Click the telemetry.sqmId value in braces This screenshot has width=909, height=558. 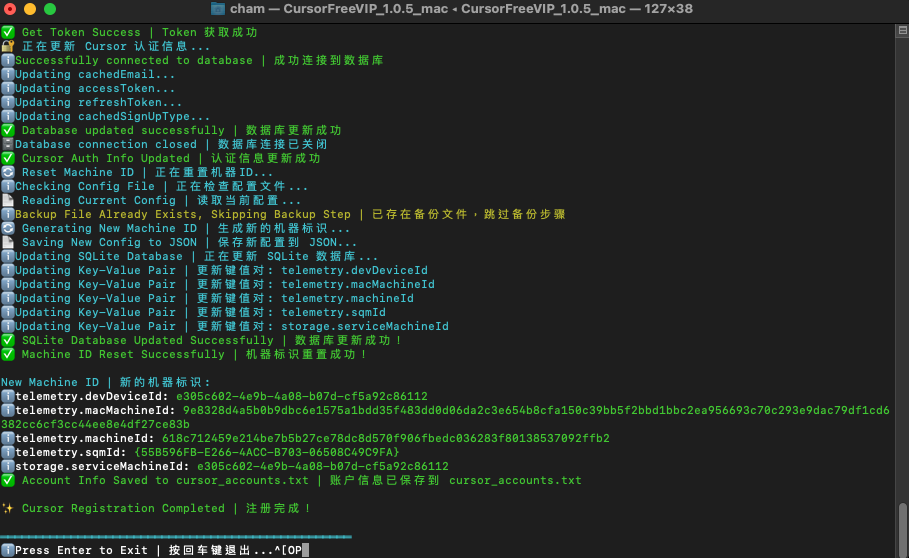point(266,452)
